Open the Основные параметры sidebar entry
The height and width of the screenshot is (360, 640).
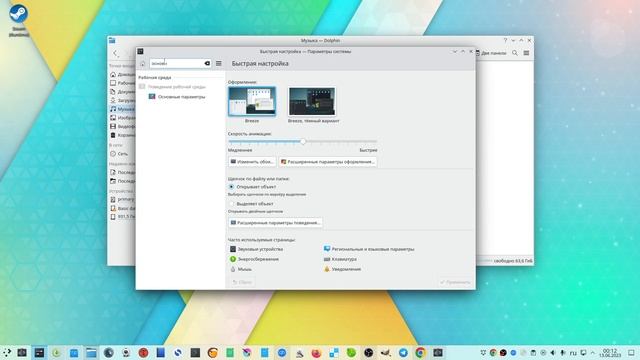[177, 97]
